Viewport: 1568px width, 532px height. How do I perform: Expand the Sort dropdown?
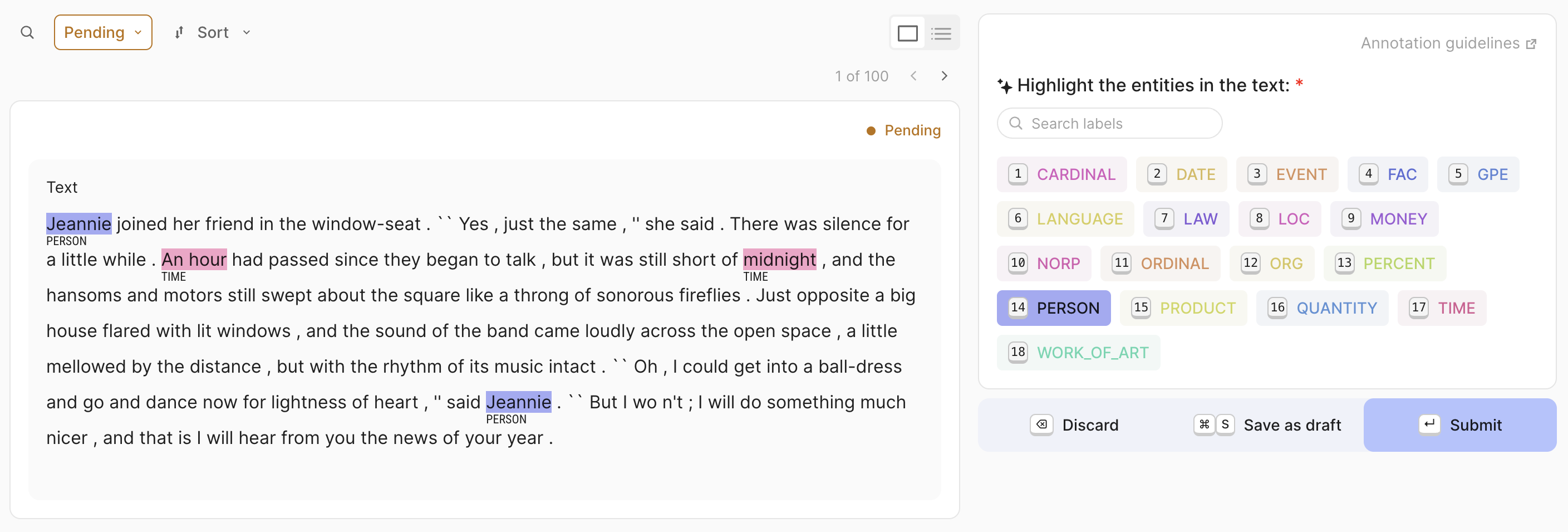(x=223, y=32)
